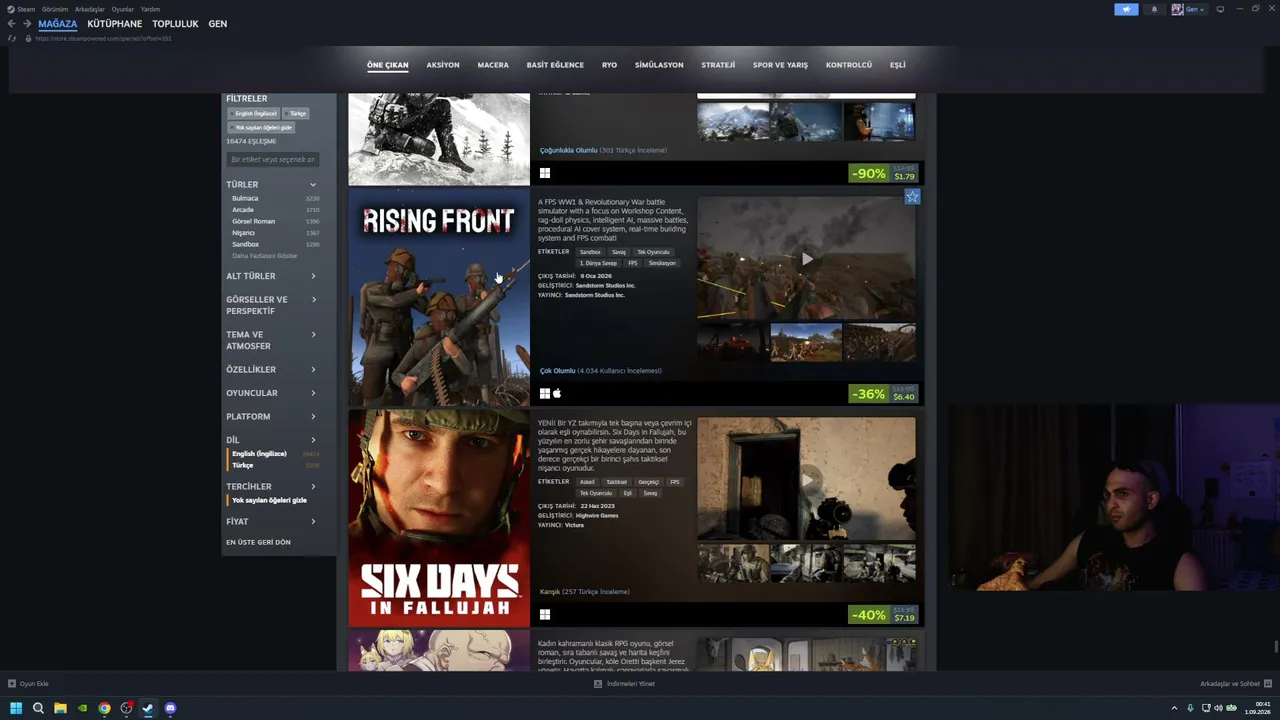Show hidden system tray icons
1280x720 pixels.
(x=1174, y=708)
